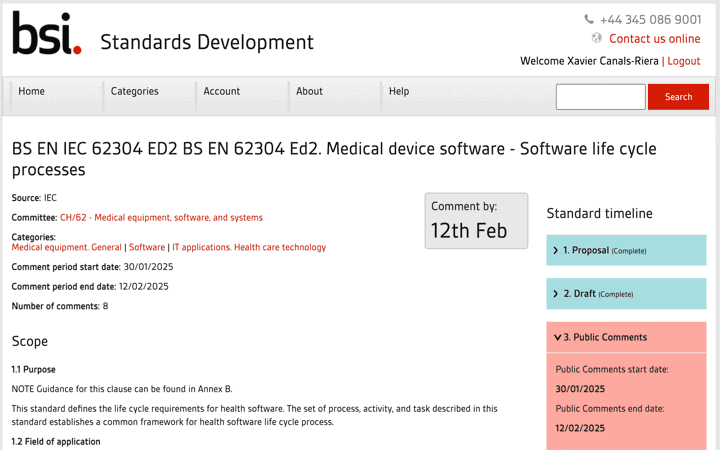This screenshot has height=450, width=720.
Task: Open the CH/62 Medical equipment committee link
Action: (x=161, y=218)
